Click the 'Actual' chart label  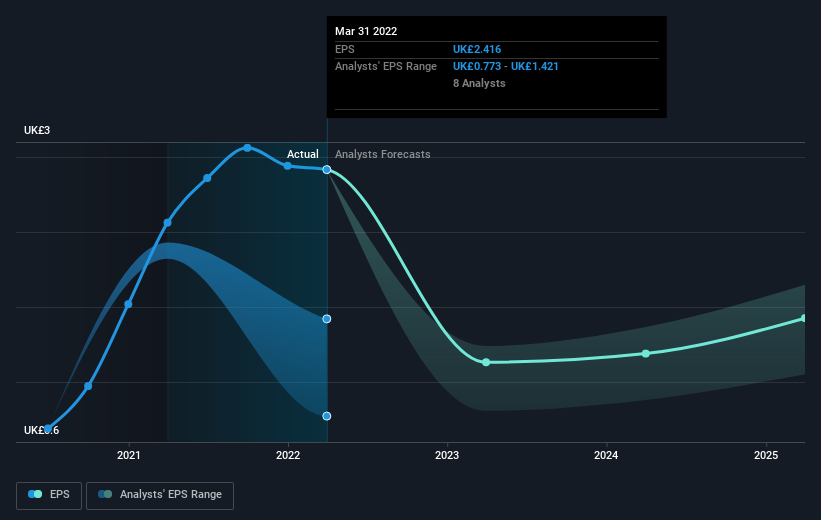point(303,154)
